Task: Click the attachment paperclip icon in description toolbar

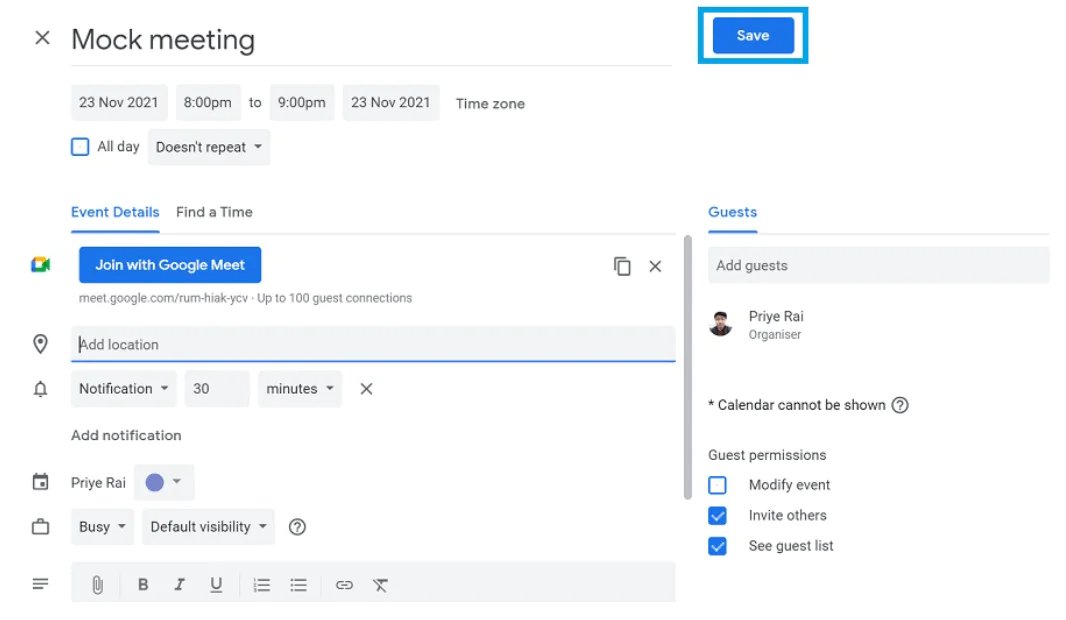Action: click(97, 584)
